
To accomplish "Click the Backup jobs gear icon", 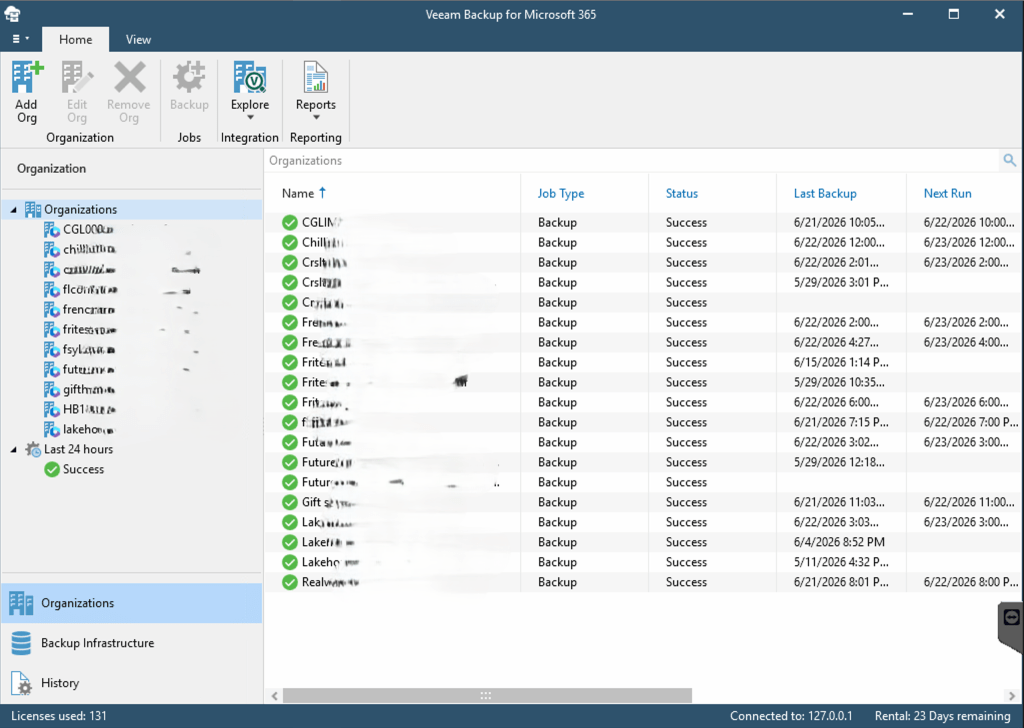I will point(189,78).
